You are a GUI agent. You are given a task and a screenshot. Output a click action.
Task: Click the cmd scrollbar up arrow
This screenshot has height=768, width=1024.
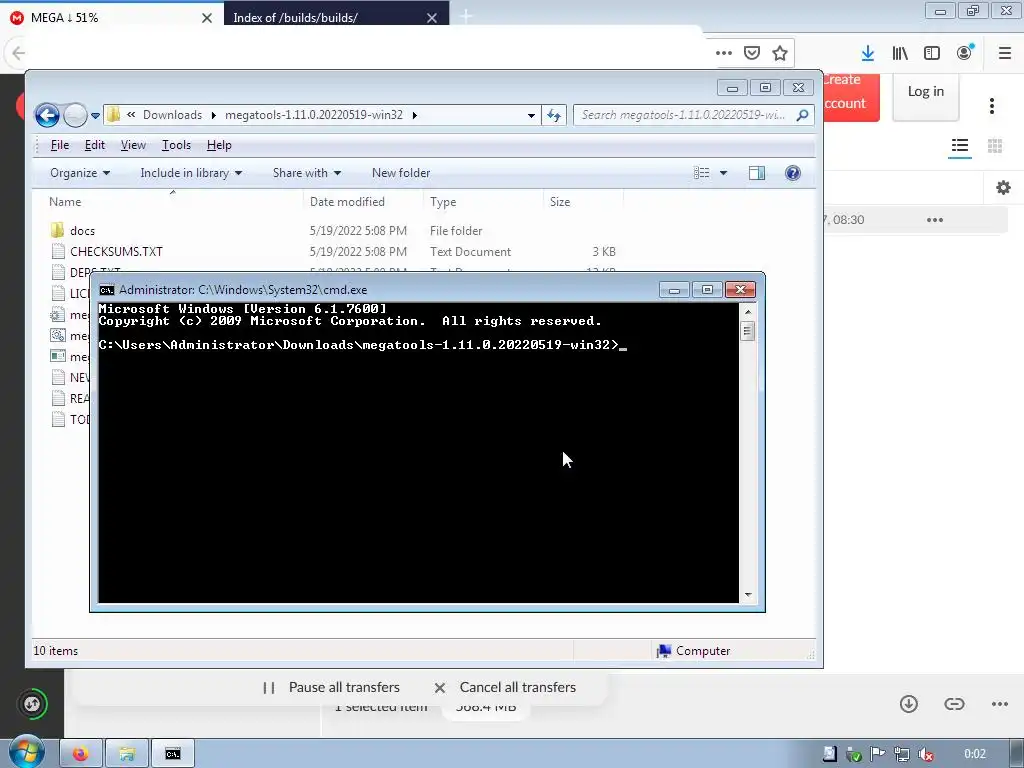pyautogui.click(x=748, y=312)
